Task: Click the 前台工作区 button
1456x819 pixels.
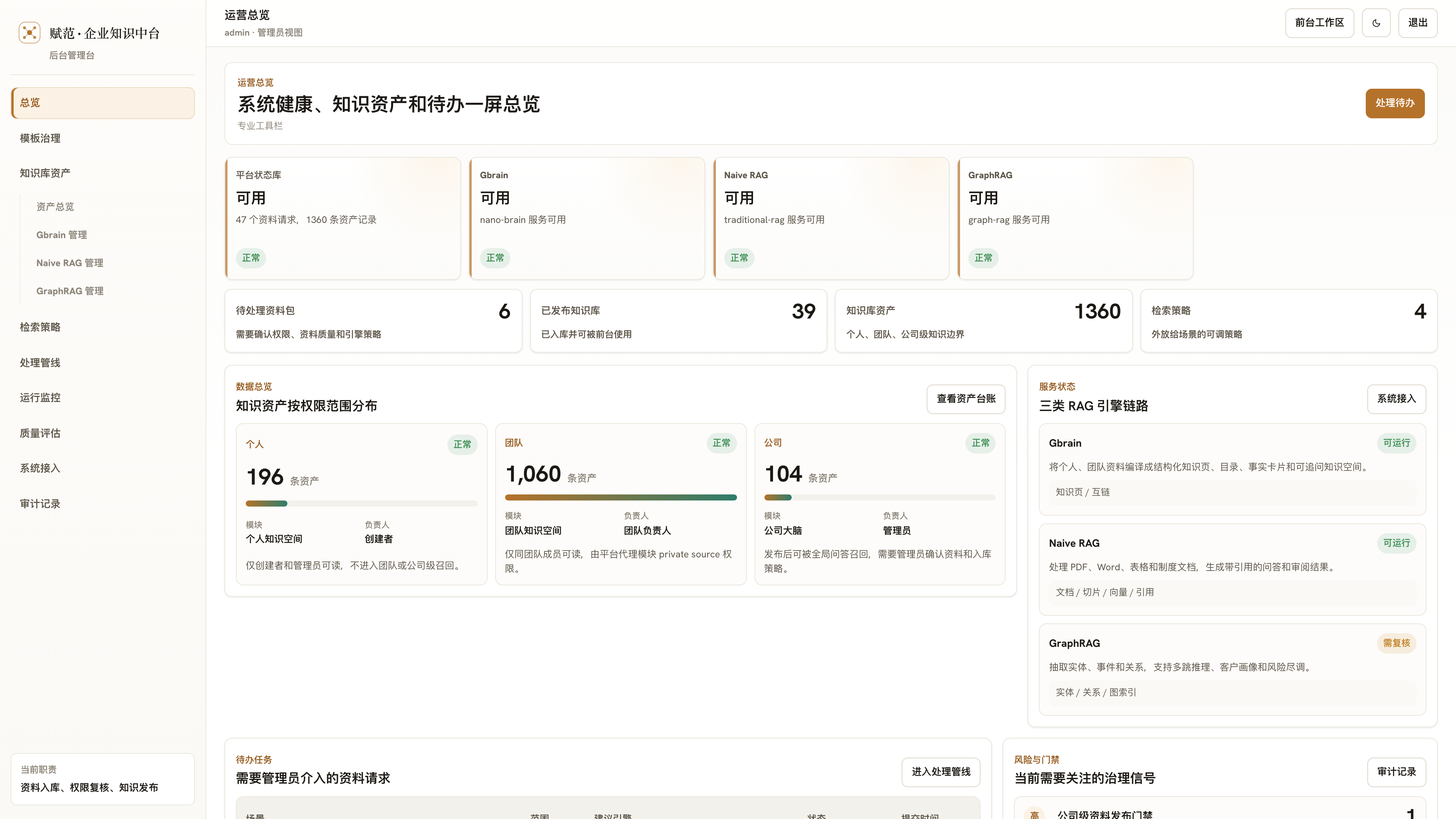Action: [1319, 23]
